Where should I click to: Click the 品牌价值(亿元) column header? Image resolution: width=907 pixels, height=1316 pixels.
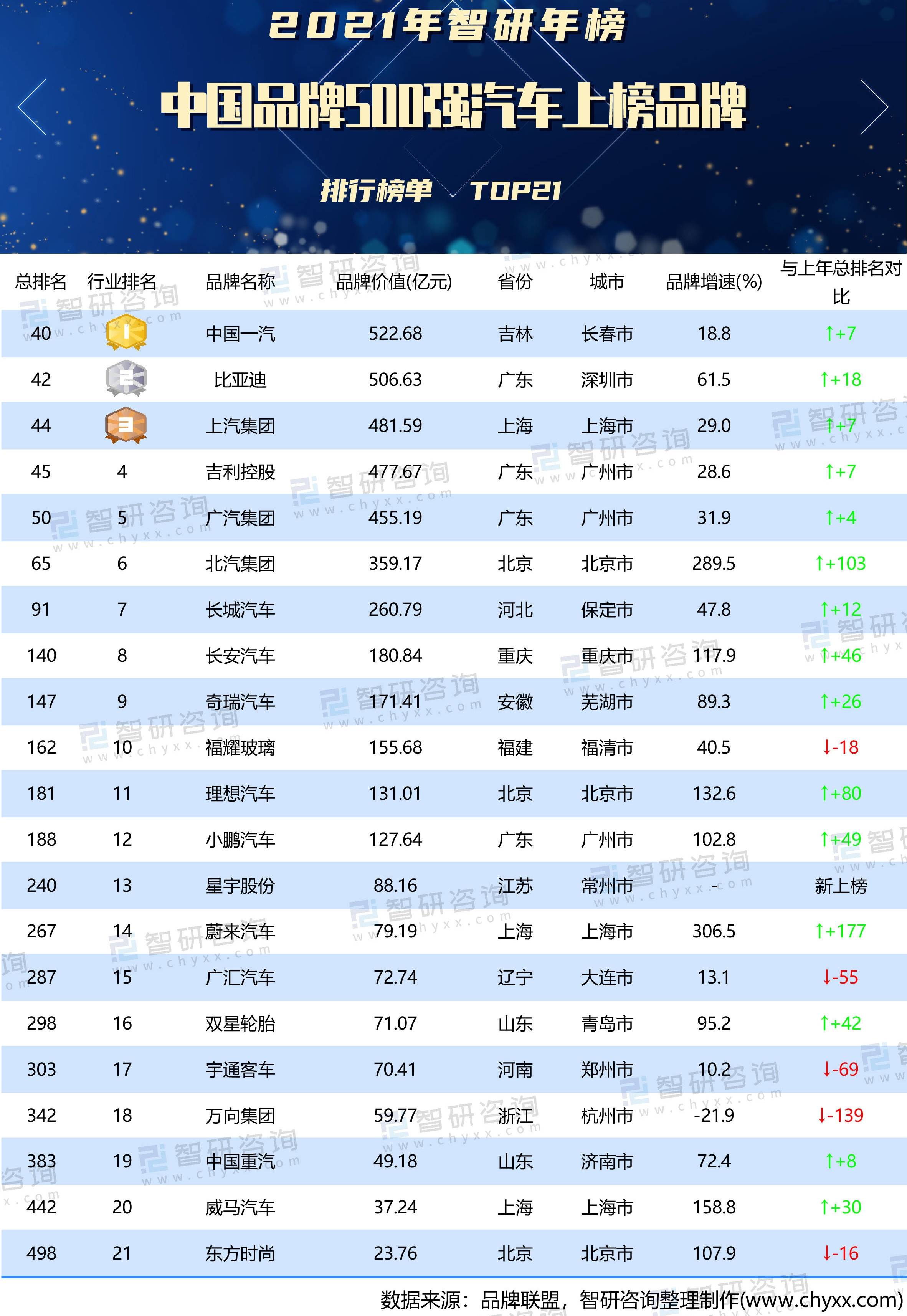click(x=395, y=281)
